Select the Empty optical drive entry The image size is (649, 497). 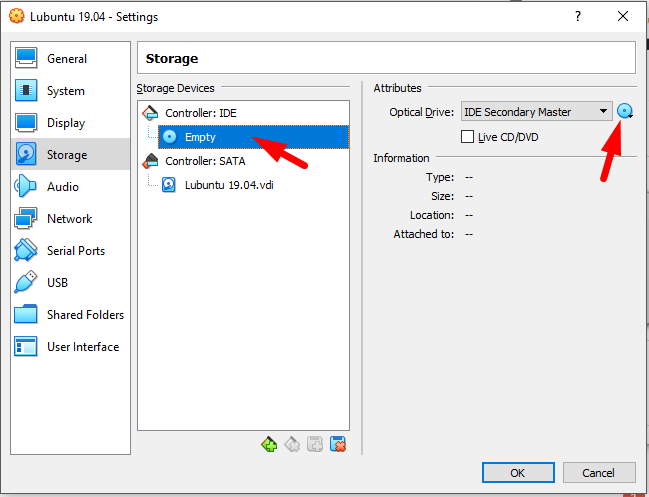200,137
